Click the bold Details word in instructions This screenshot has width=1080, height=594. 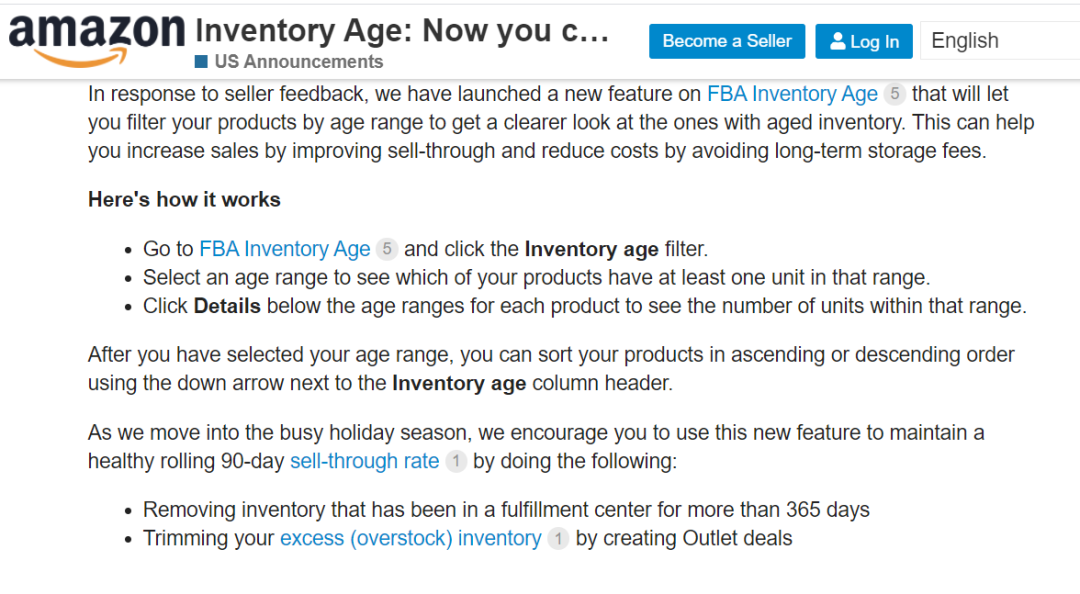point(227,306)
